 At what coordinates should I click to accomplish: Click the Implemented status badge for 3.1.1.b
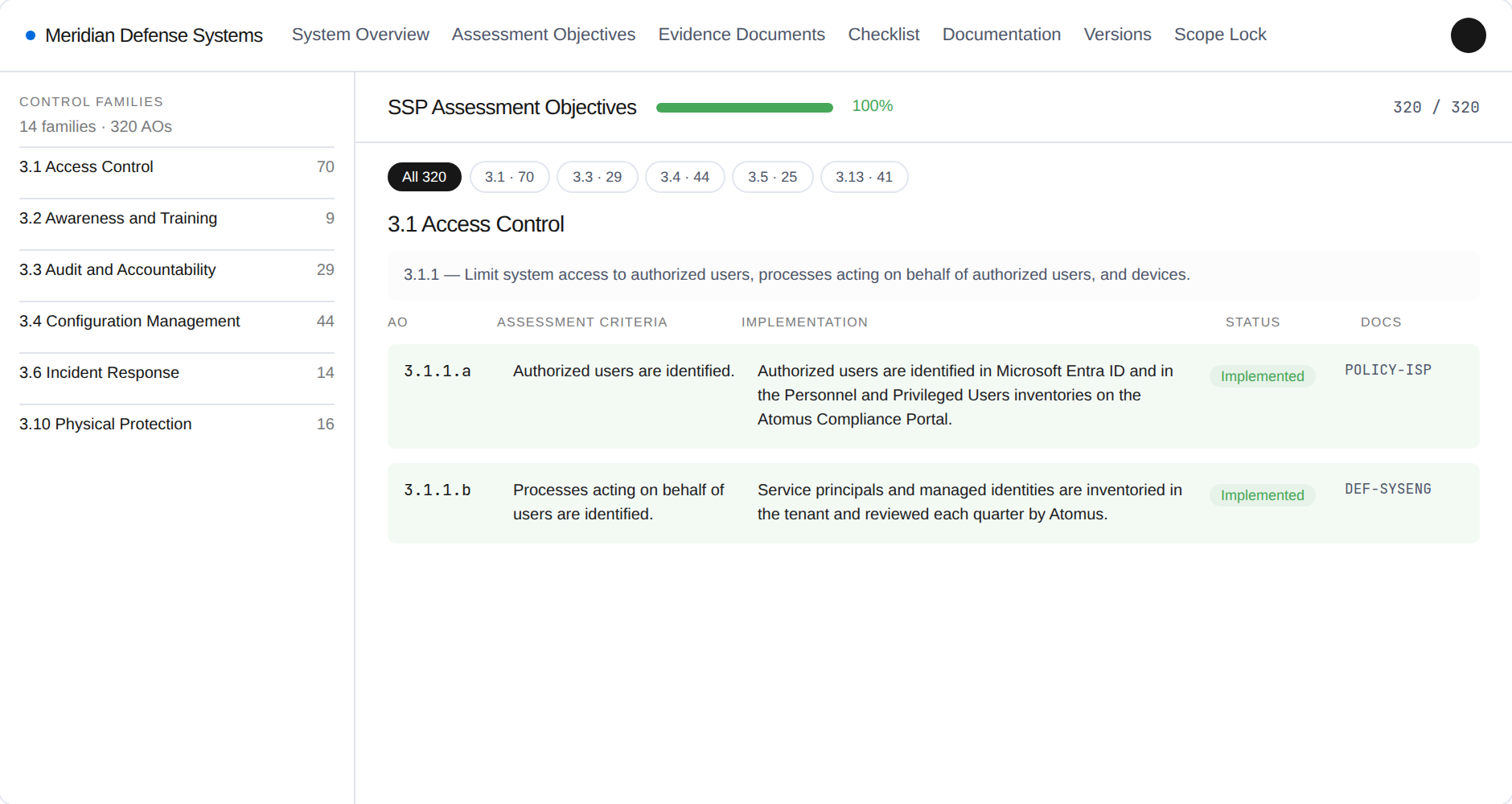pos(1263,495)
